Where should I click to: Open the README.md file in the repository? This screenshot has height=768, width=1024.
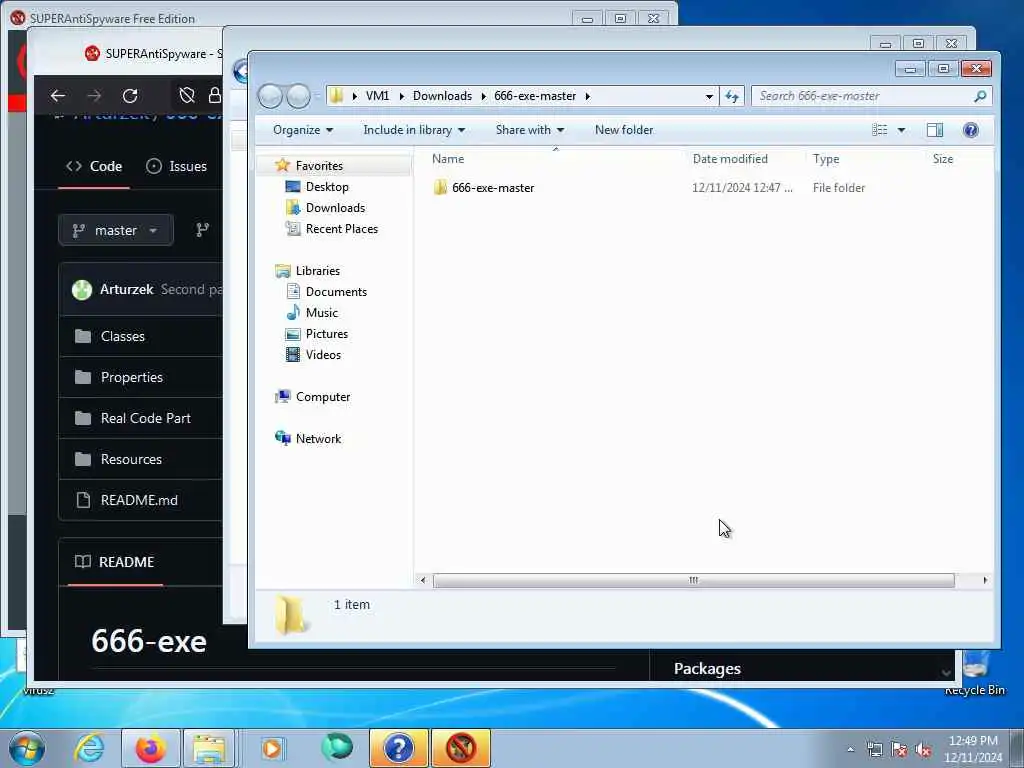click(138, 500)
